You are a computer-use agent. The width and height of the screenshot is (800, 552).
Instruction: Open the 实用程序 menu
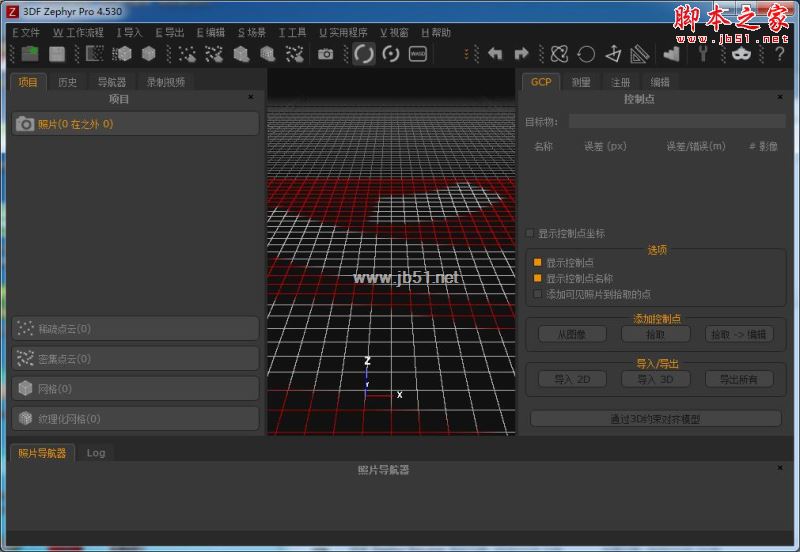coord(343,33)
